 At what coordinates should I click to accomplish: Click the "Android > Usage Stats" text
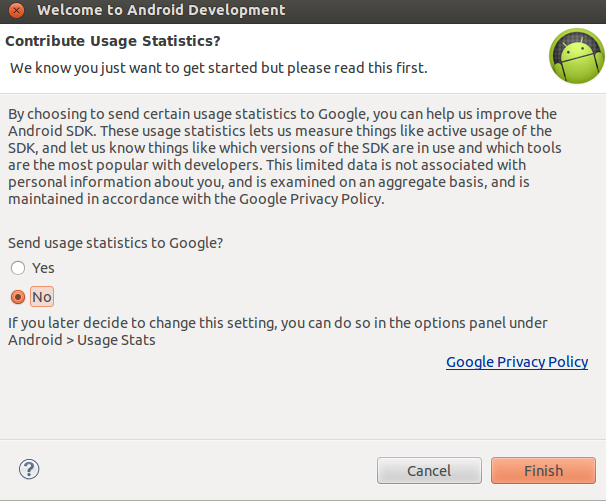click(82, 340)
